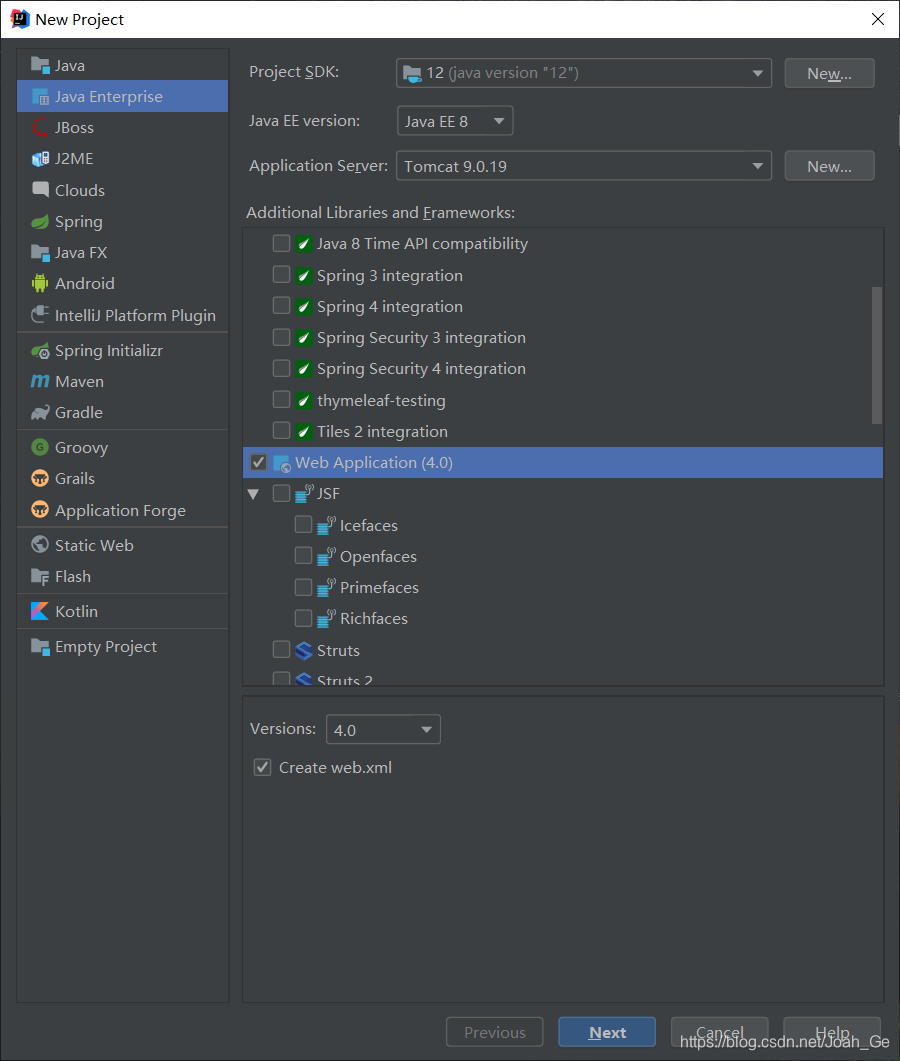Click the Next button
The image size is (900, 1061).
point(607,1033)
